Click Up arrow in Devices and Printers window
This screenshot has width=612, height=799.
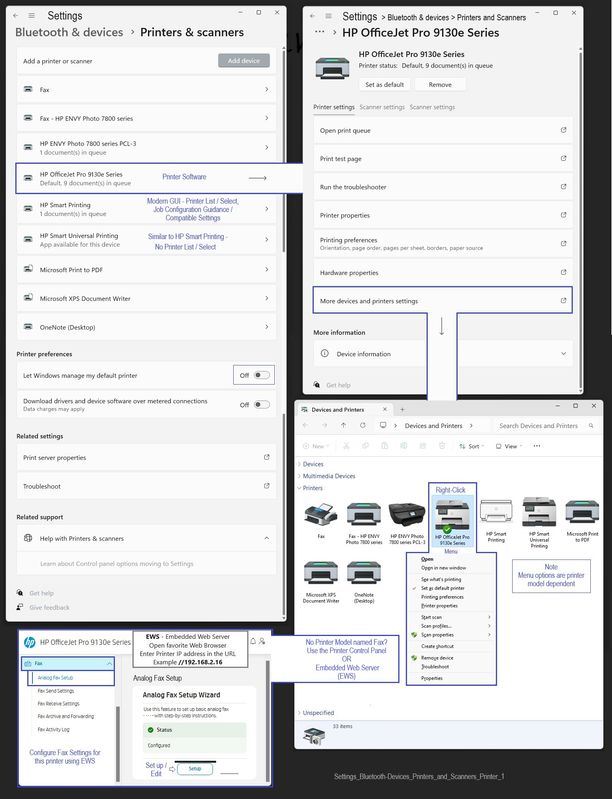[x=343, y=425]
